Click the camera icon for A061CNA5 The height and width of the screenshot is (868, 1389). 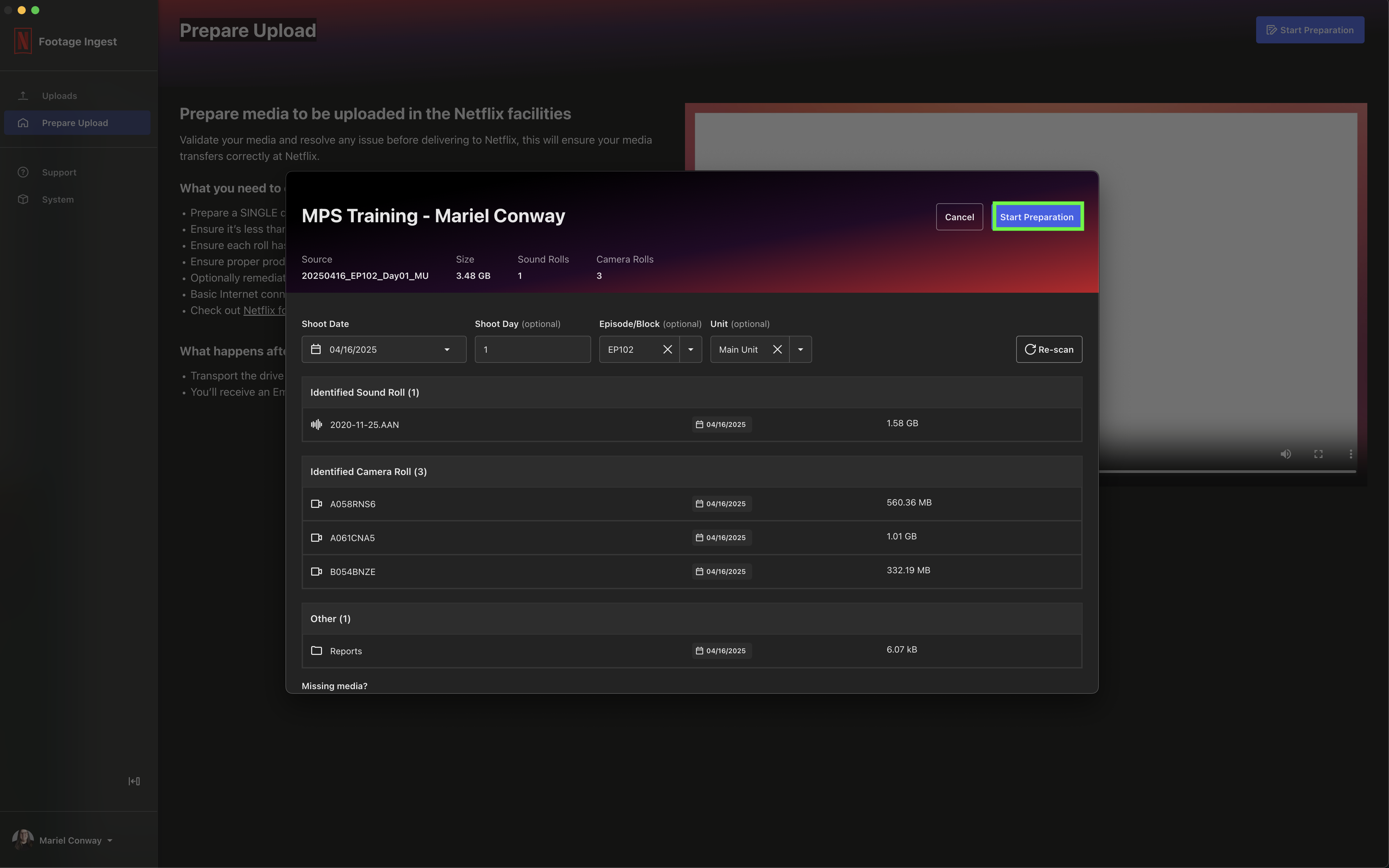(x=316, y=537)
